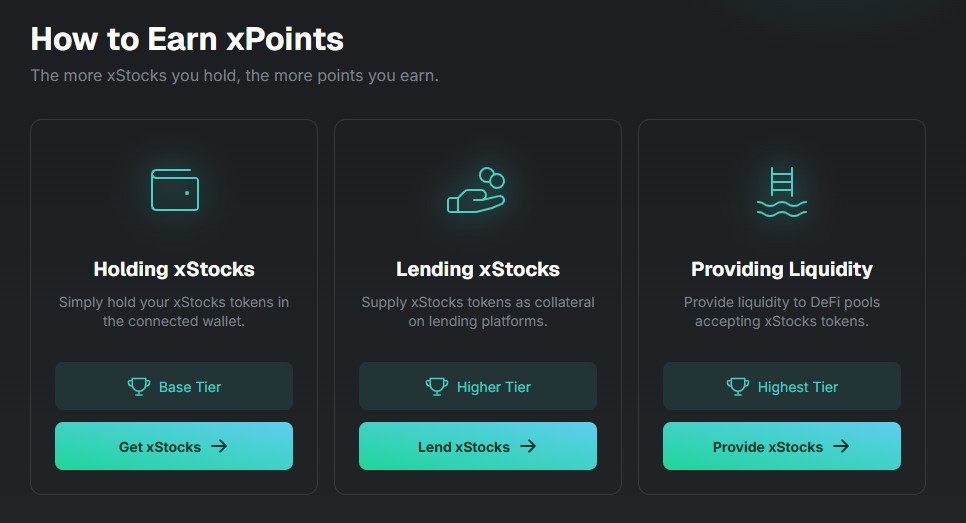Select the Higher Tier badge

(478, 386)
